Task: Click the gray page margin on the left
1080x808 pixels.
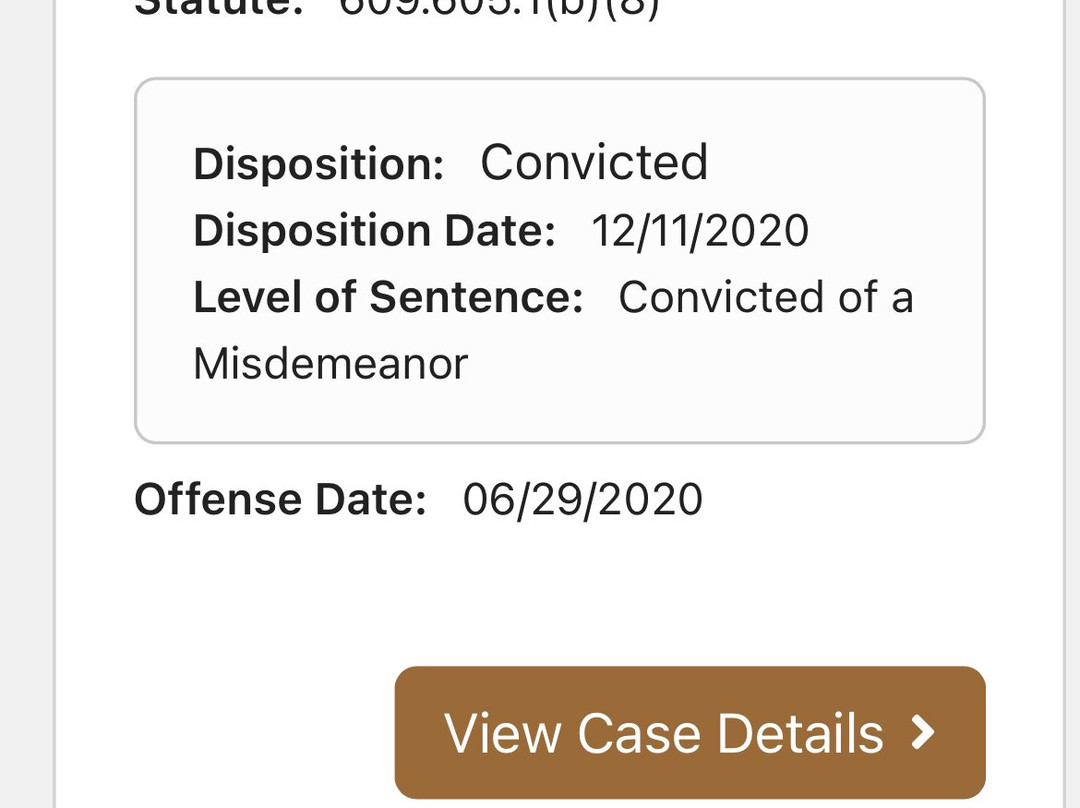Action: 26,400
